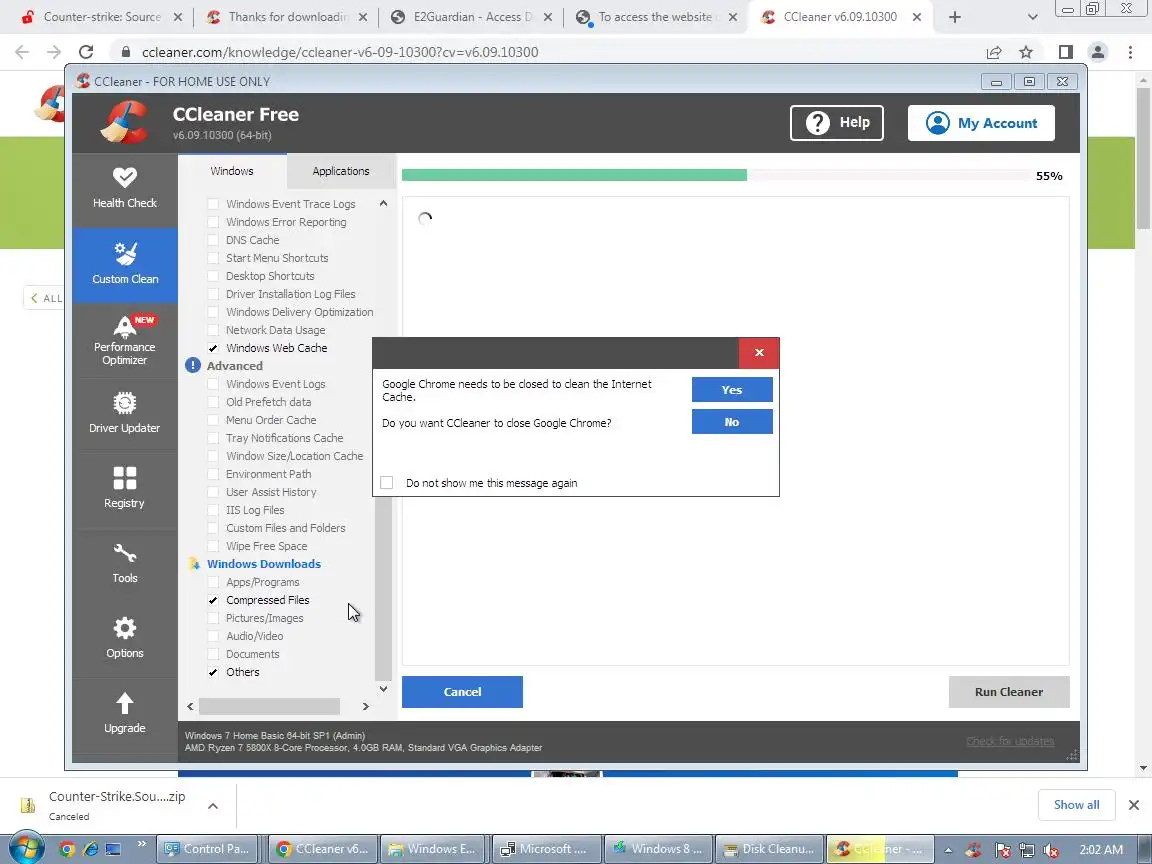Click the cleaner list horizontal scrollbar

tap(270, 706)
